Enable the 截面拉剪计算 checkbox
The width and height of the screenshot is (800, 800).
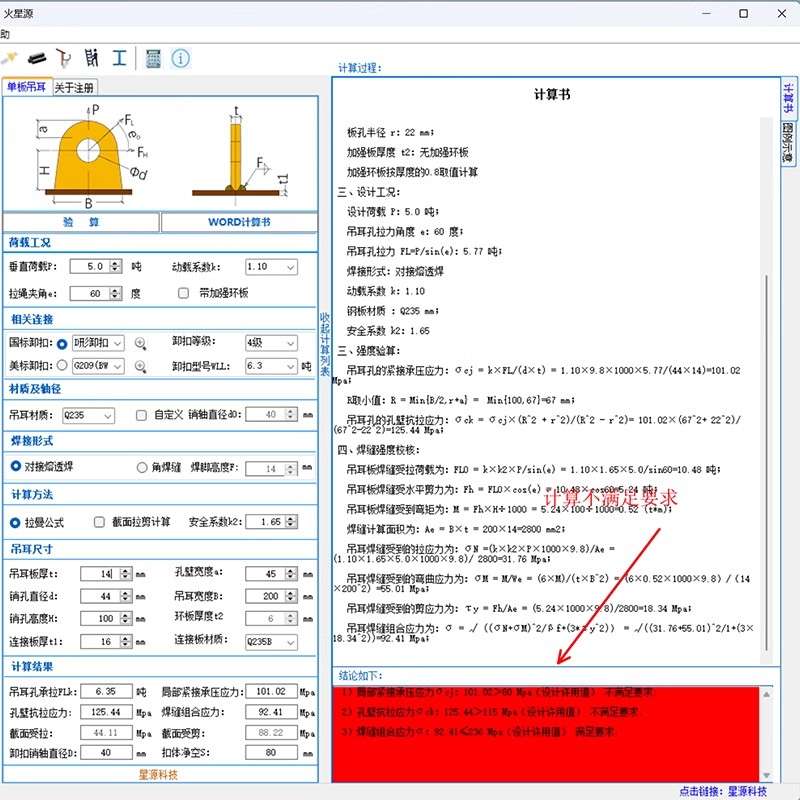[x=99, y=522]
